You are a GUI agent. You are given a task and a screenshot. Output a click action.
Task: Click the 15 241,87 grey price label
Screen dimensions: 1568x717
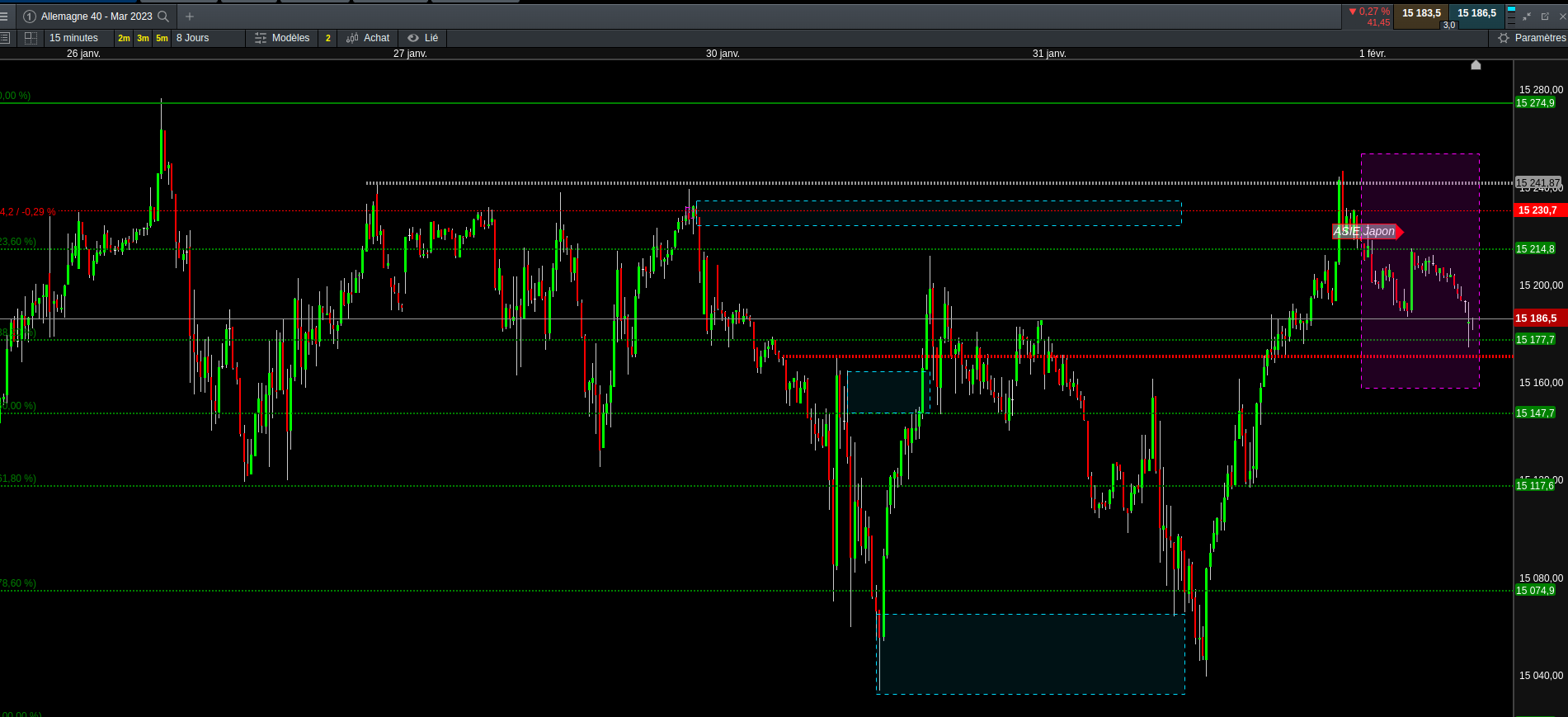1537,183
